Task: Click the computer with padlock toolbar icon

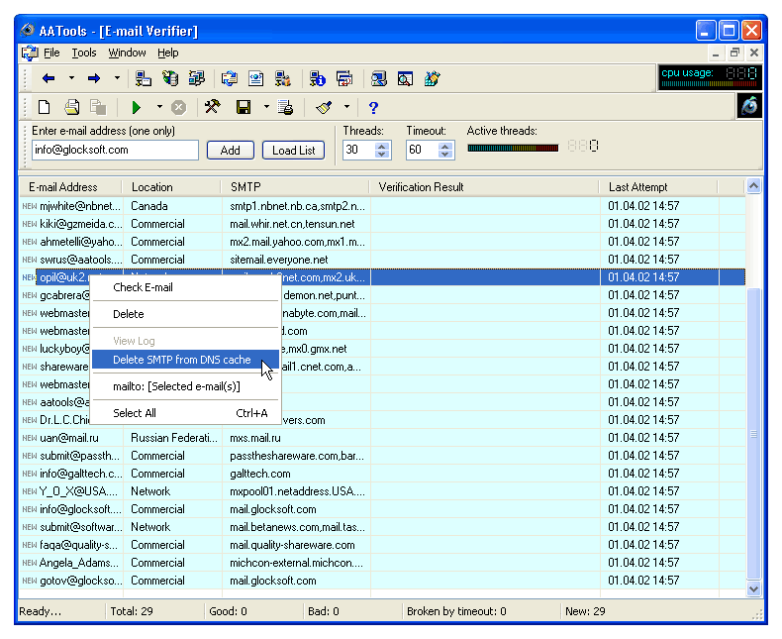Action: point(283,78)
